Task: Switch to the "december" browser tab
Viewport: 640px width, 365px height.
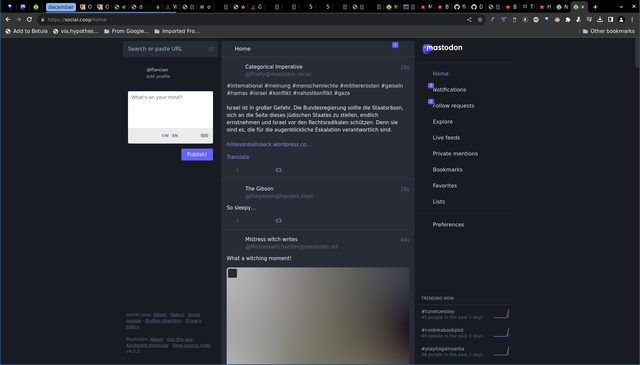Action: point(61,7)
